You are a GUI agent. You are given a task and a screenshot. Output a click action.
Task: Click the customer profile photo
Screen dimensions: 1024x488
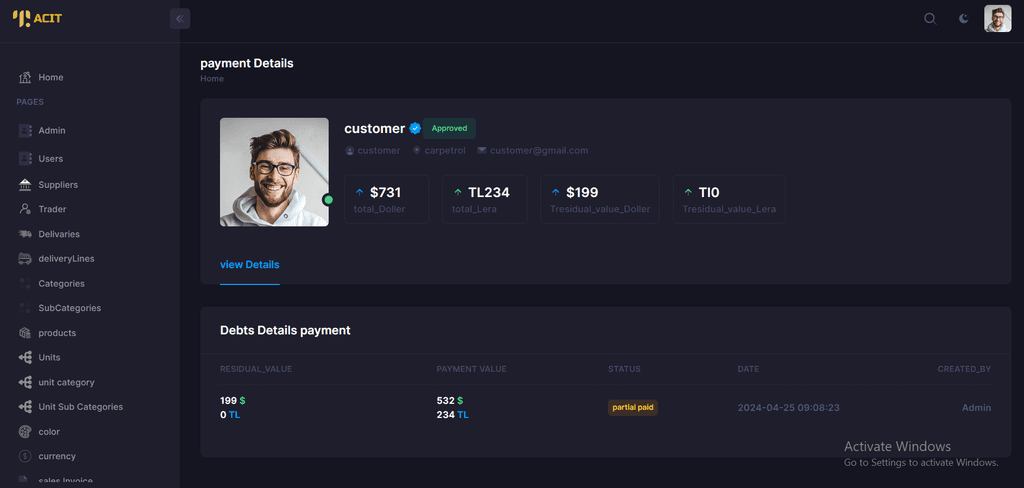click(x=274, y=172)
